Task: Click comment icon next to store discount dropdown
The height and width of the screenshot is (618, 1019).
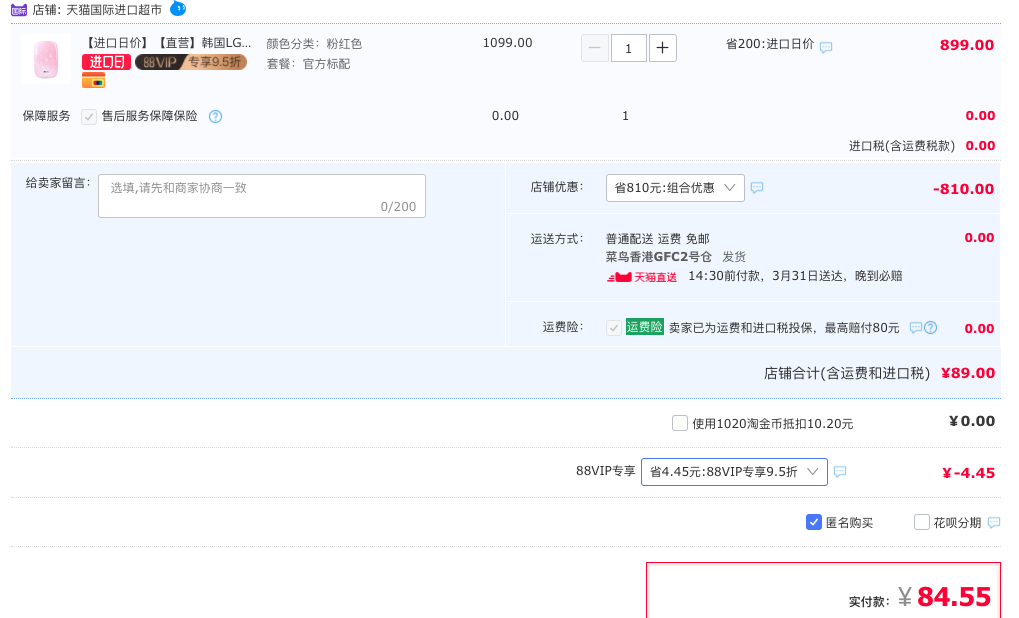Action: tap(757, 187)
